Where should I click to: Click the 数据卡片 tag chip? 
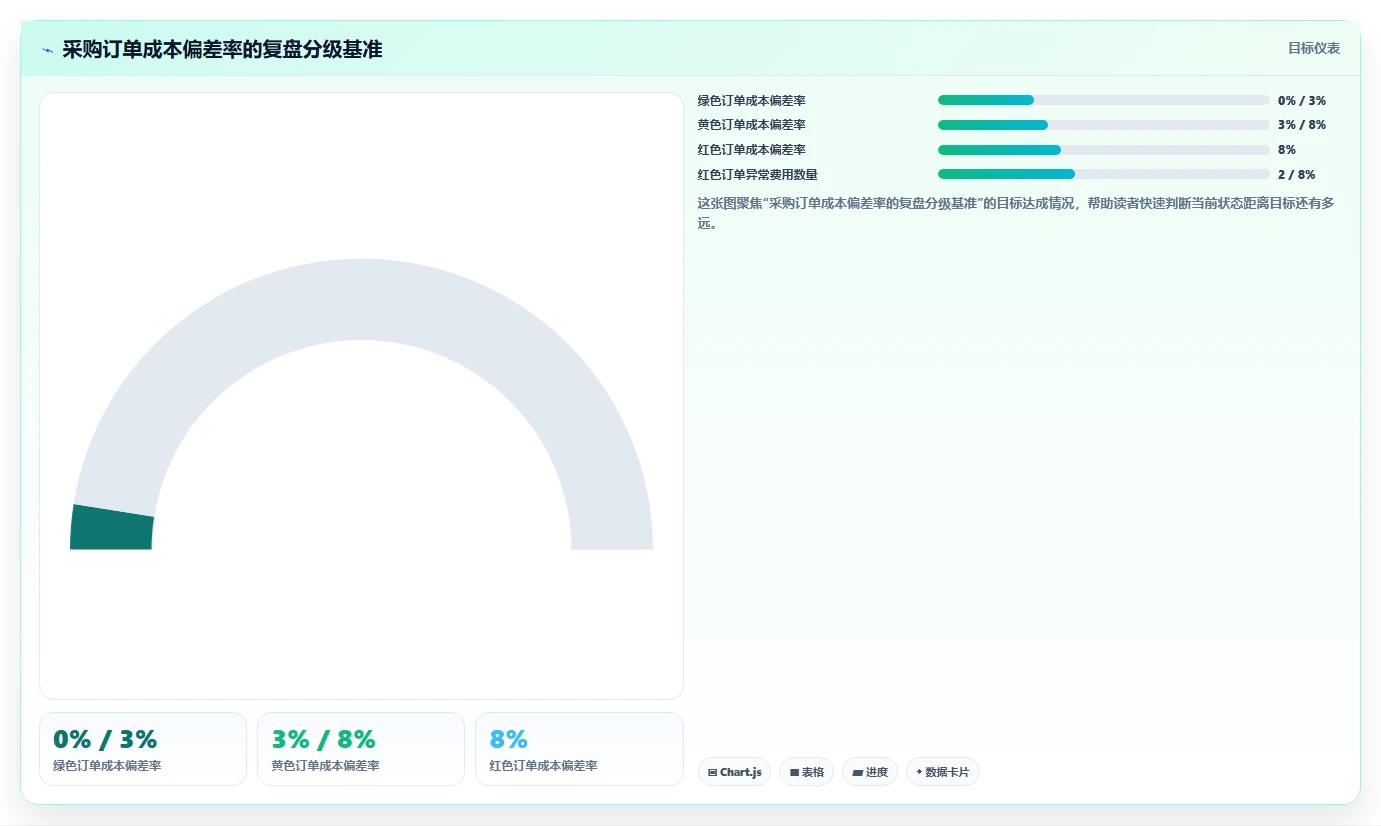[942, 772]
